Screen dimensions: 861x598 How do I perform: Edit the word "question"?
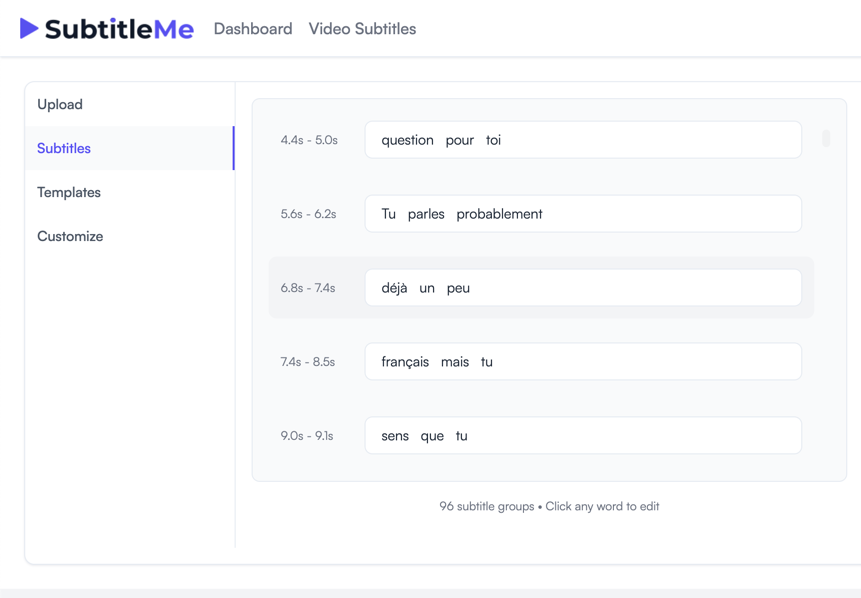[x=407, y=140]
